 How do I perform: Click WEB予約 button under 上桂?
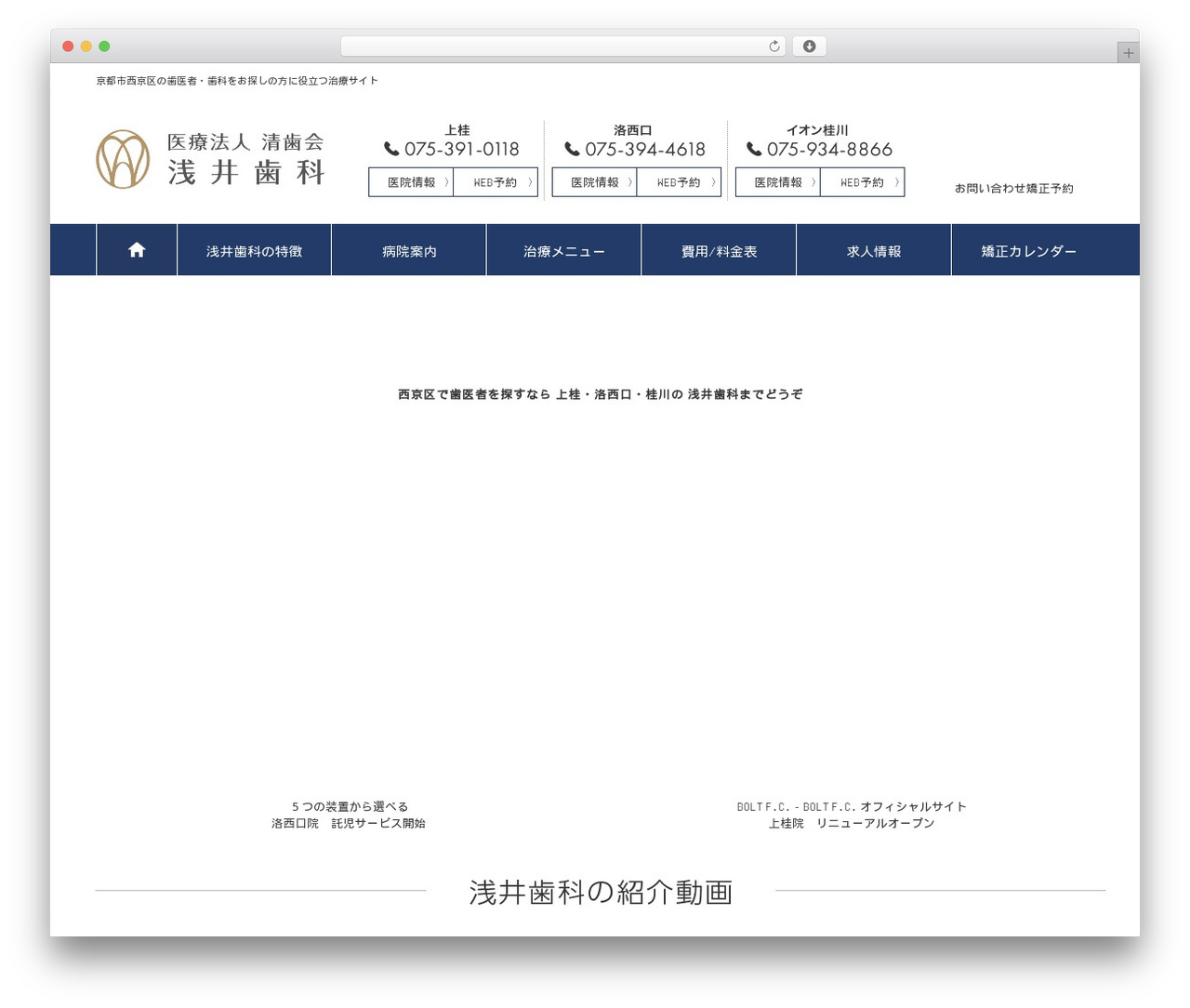[x=496, y=182]
